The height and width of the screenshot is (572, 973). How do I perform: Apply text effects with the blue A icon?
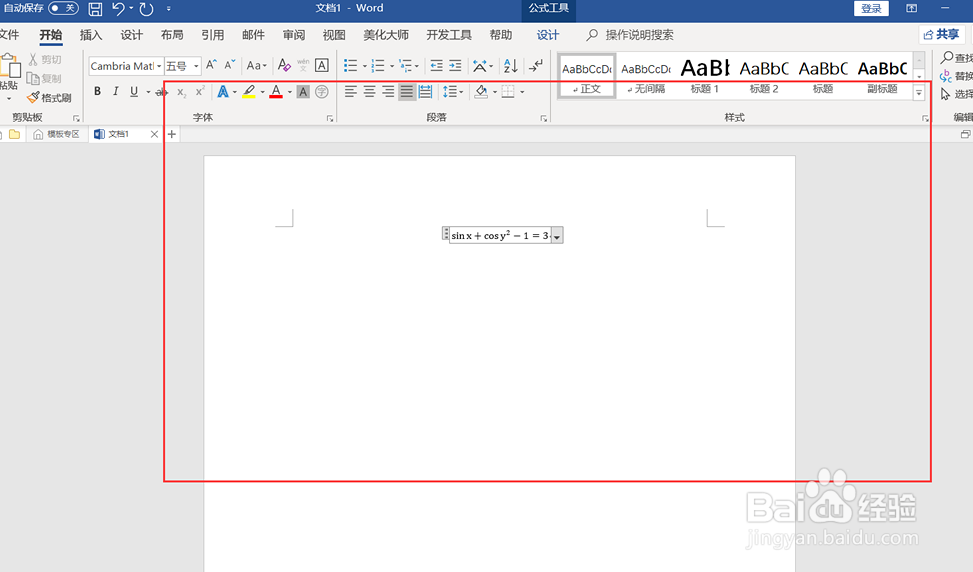(x=223, y=92)
